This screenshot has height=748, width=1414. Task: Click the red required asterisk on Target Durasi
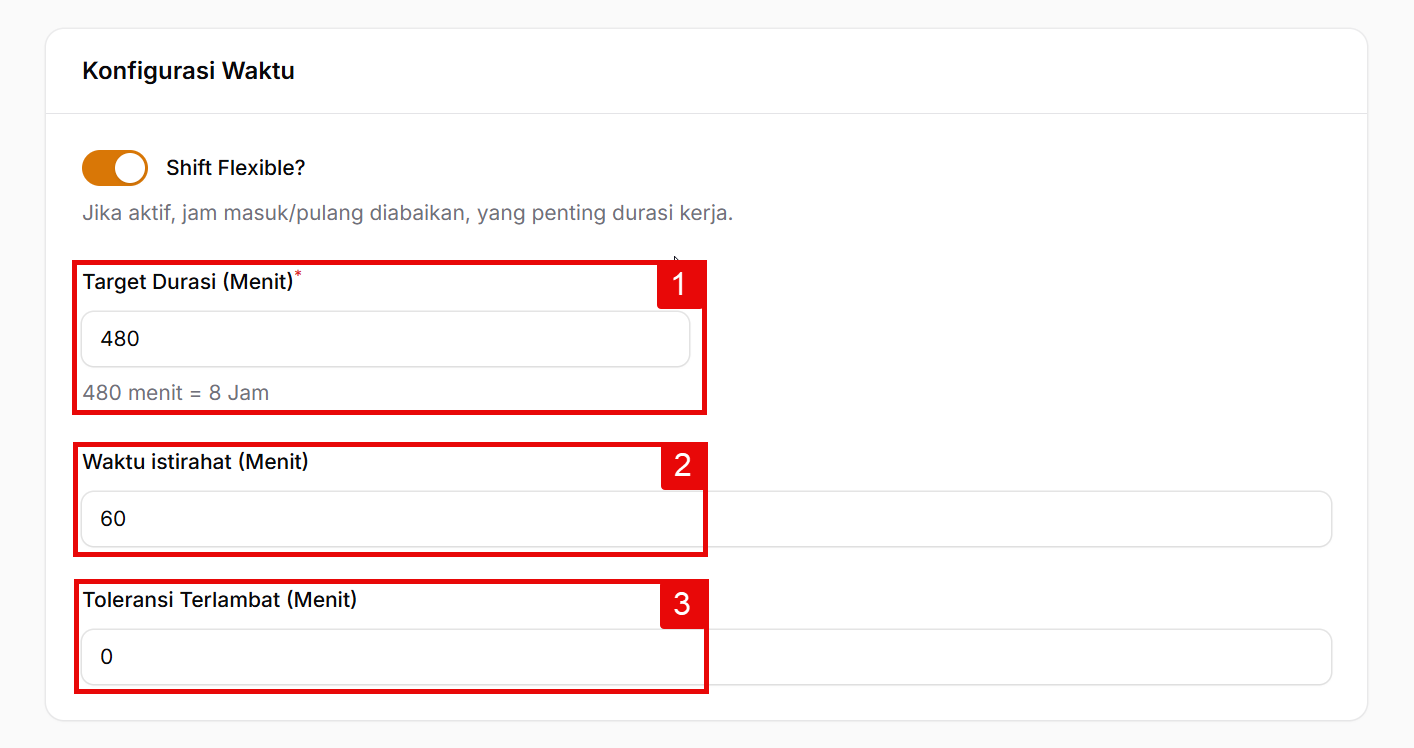(x=298, y=275)
